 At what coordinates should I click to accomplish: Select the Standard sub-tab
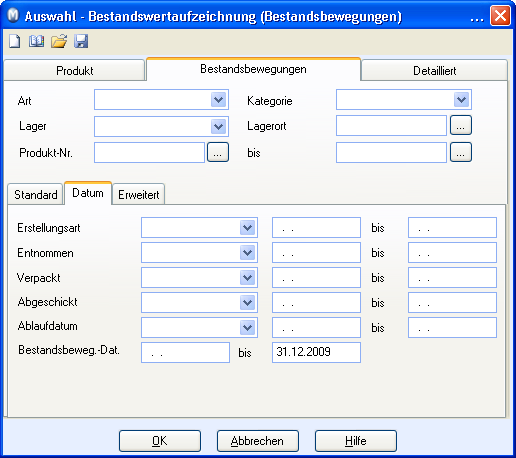point(36,194)
